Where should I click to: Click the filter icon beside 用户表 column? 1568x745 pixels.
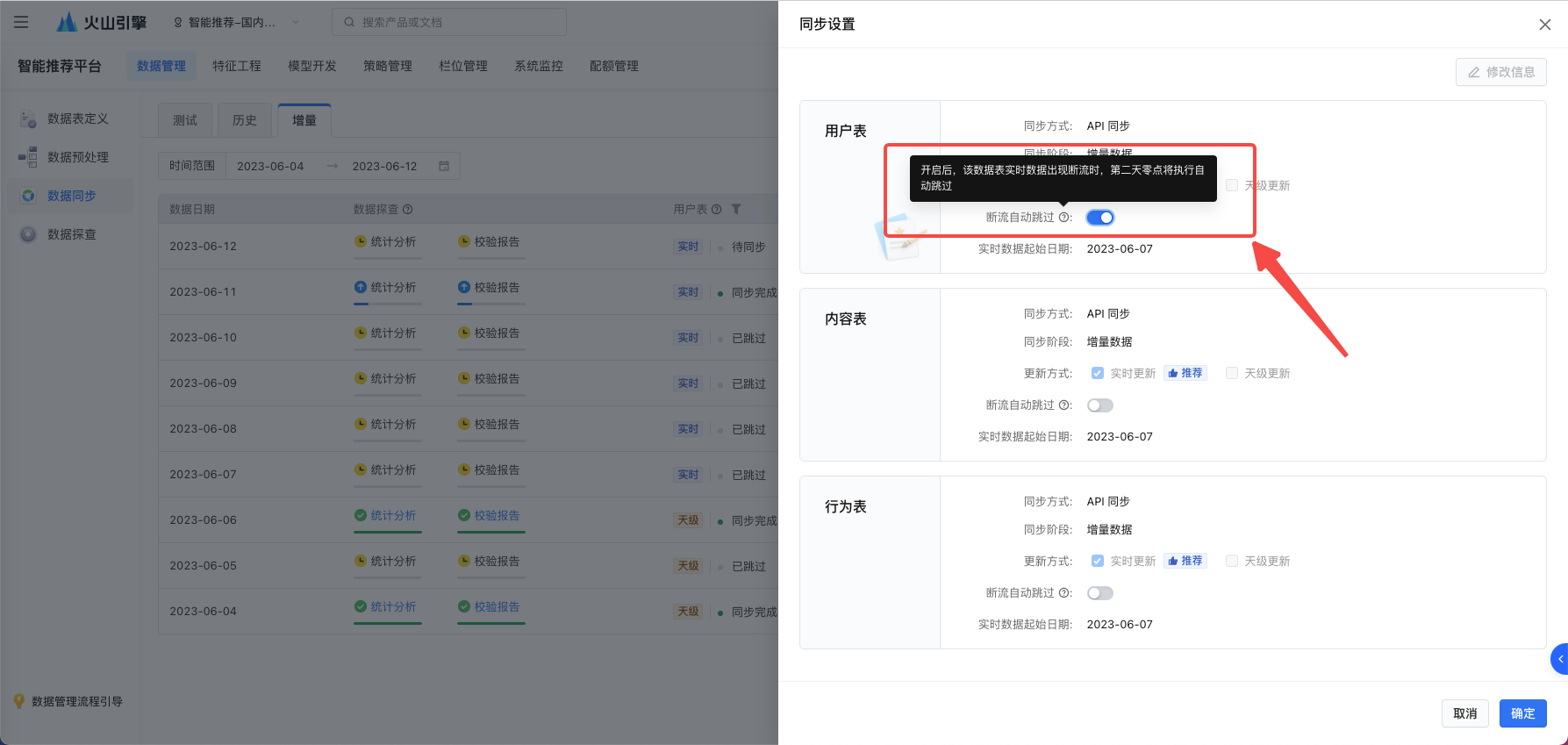click(x=736, y=210)
